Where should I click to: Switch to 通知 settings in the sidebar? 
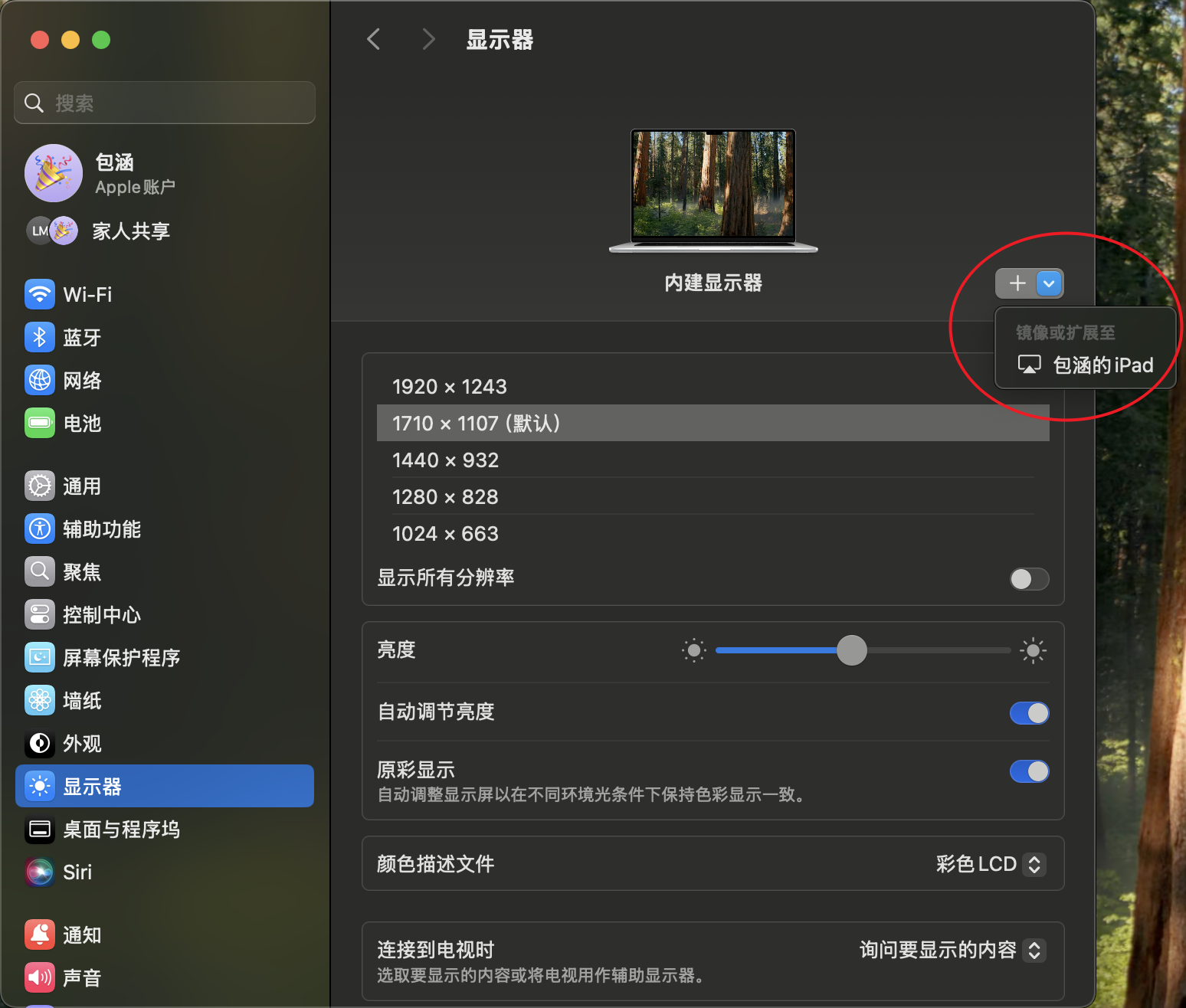pyautogui.click(x=39, y=934)
